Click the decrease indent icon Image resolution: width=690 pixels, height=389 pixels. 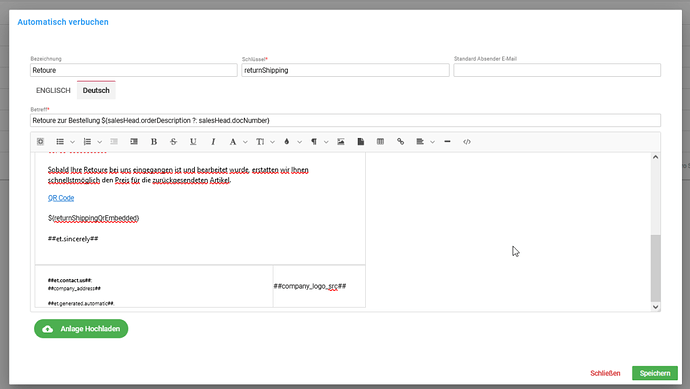(x=114, y=142)
